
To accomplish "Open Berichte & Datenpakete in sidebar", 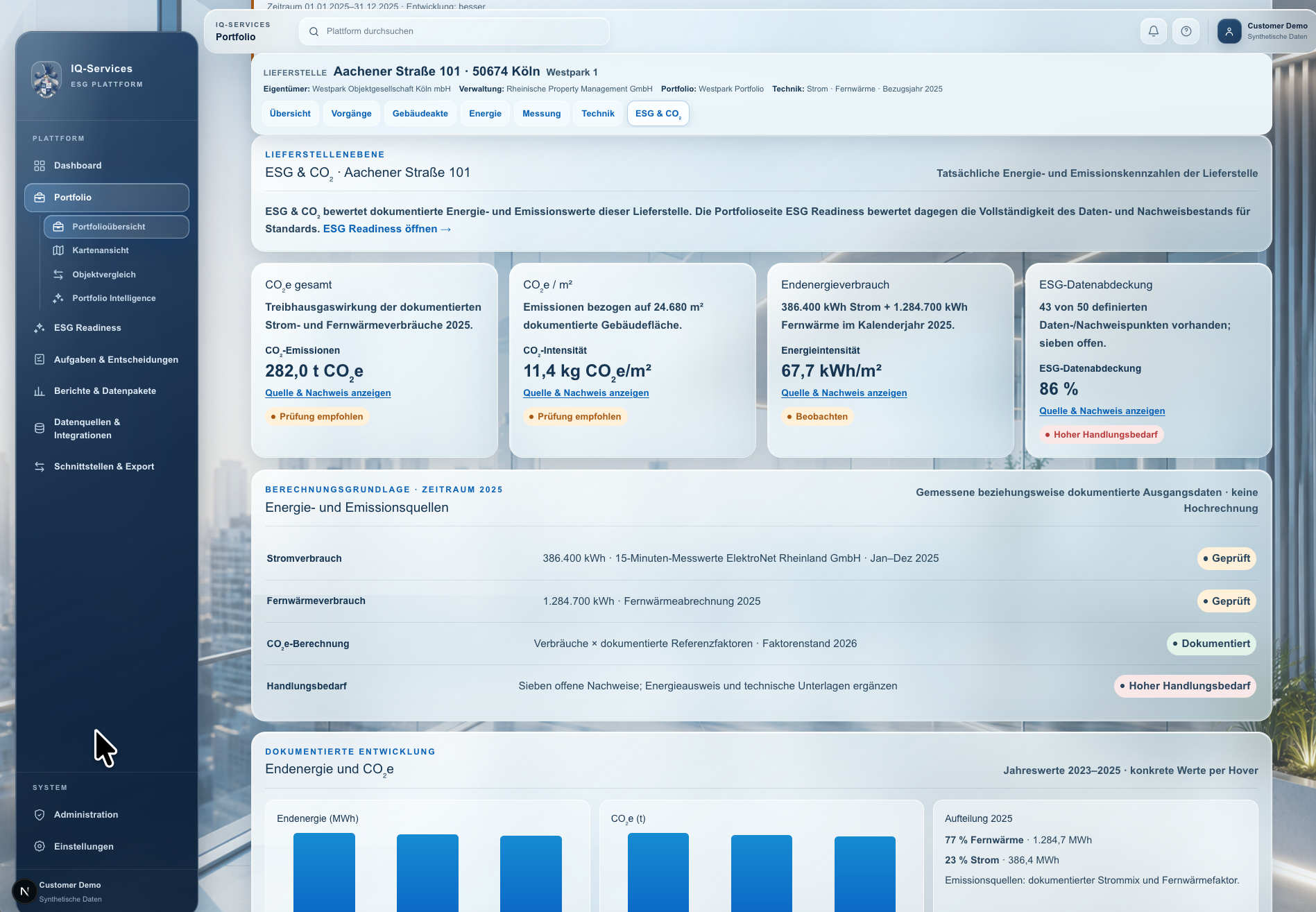I will tap(107, 391).
